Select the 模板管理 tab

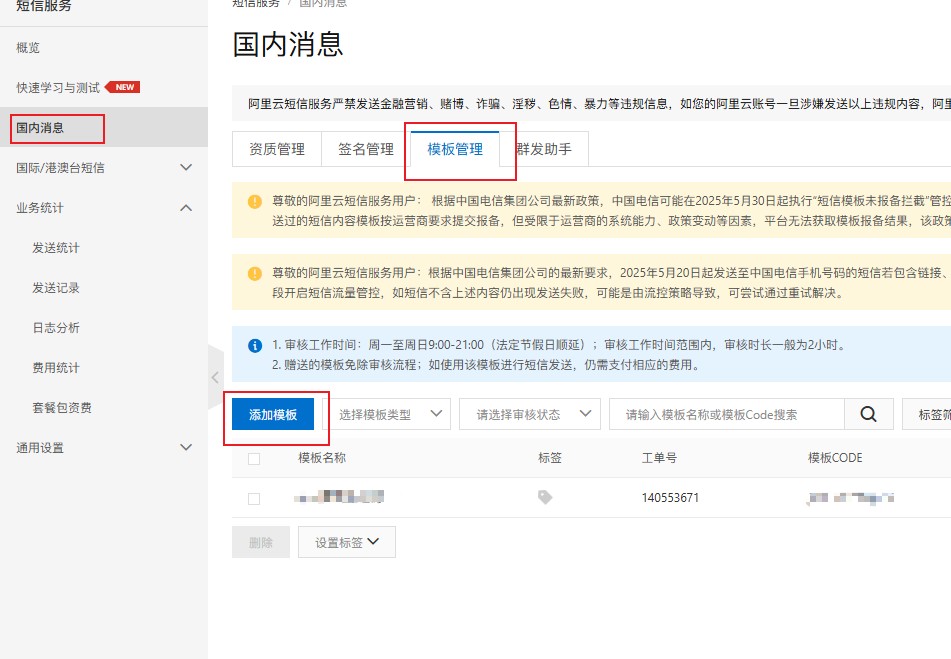click(x=455, y=149)
